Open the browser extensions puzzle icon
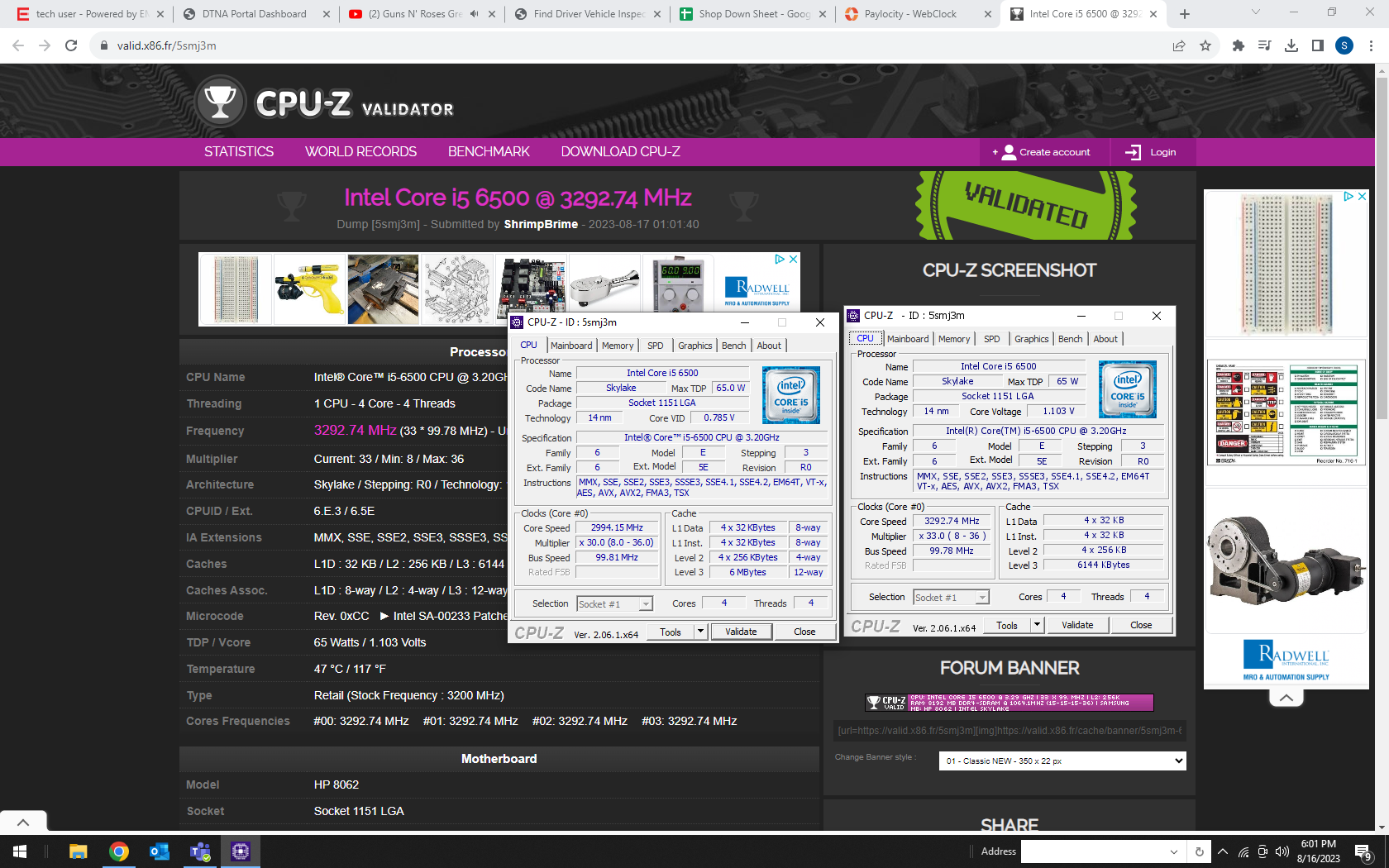The height and width of the screenshot is (868, 1389). tap(1238, 45)
